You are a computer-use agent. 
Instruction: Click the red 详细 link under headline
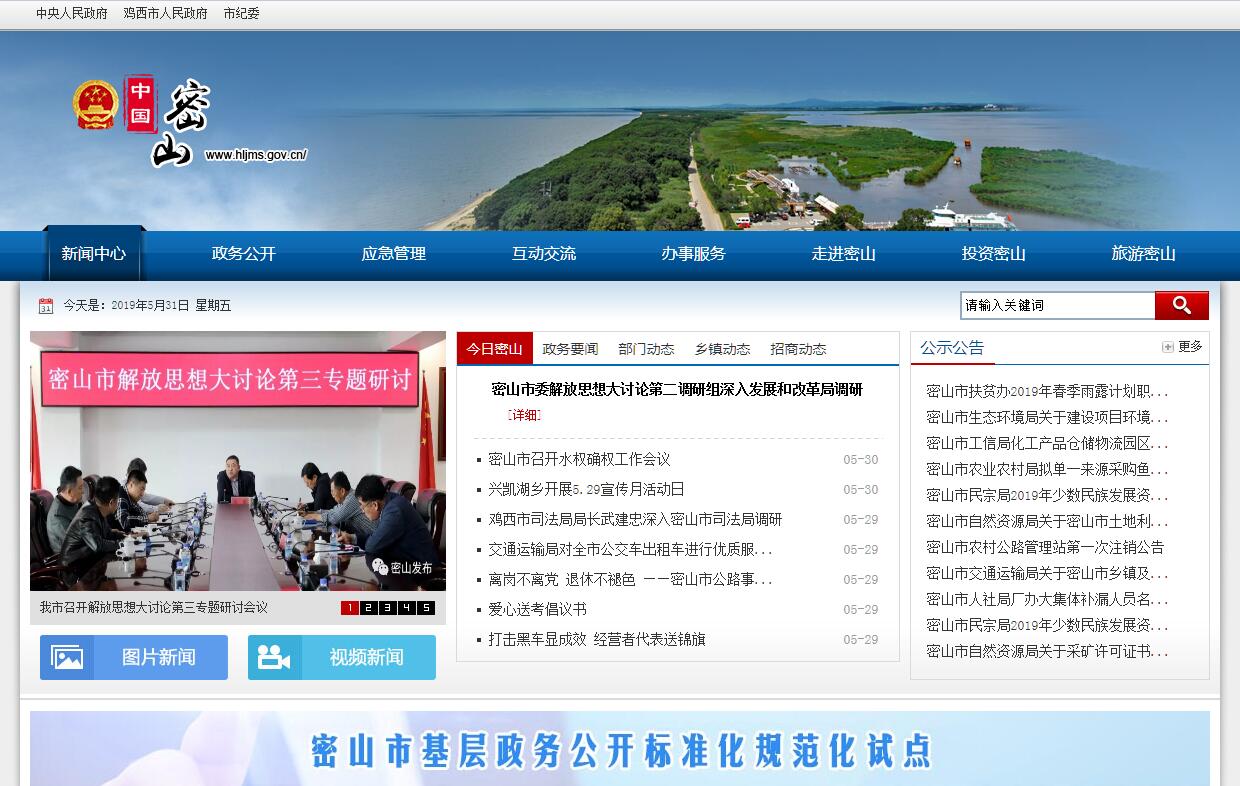[524, 415]
